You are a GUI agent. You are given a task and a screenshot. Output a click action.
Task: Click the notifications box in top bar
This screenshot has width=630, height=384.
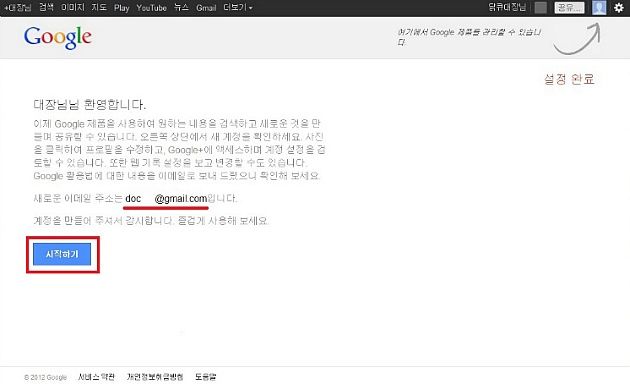pos(541,8)
